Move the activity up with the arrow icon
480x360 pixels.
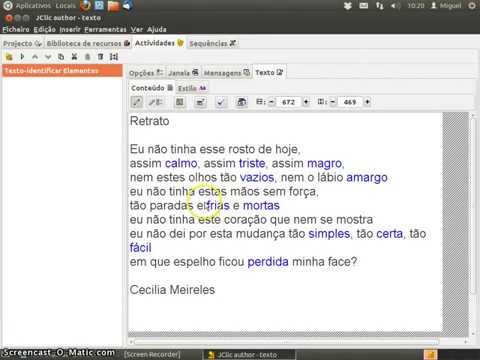click(35, 57)
